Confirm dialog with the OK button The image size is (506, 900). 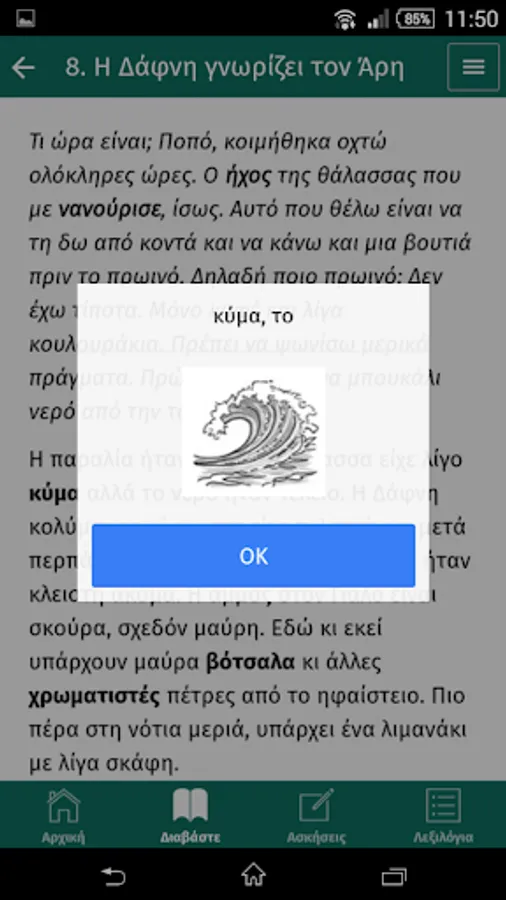point(253,556)
